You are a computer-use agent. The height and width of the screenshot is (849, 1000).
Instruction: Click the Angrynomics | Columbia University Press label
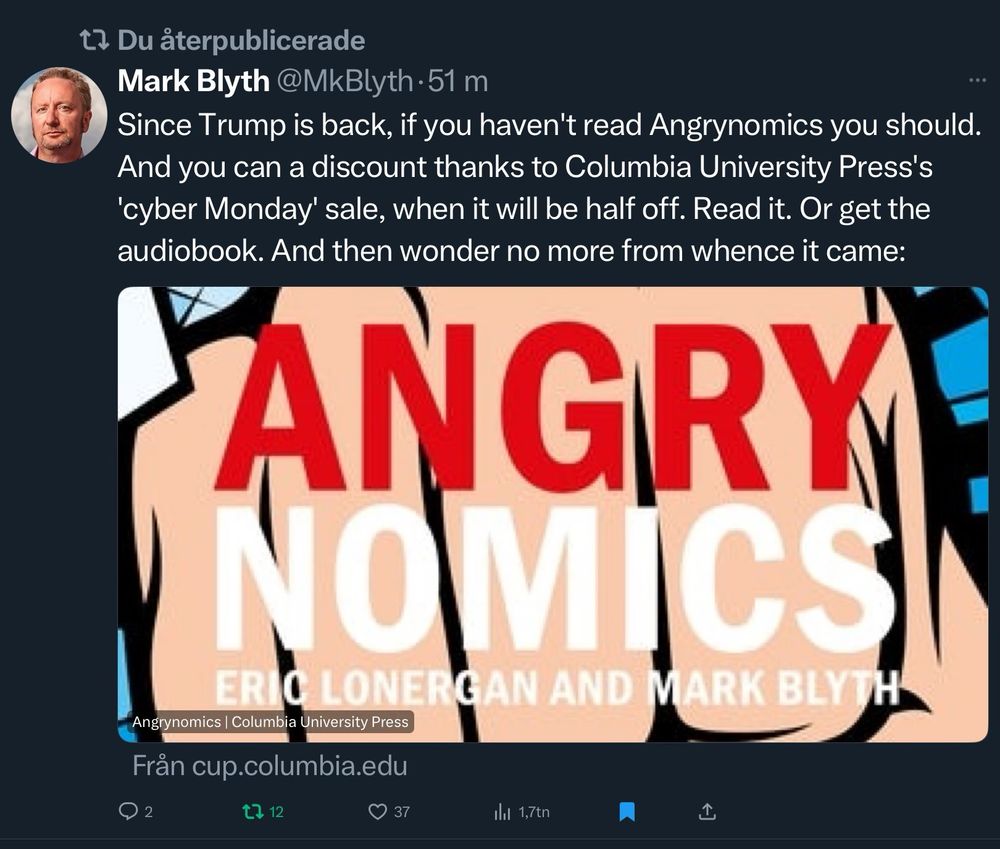coord(270,721)
